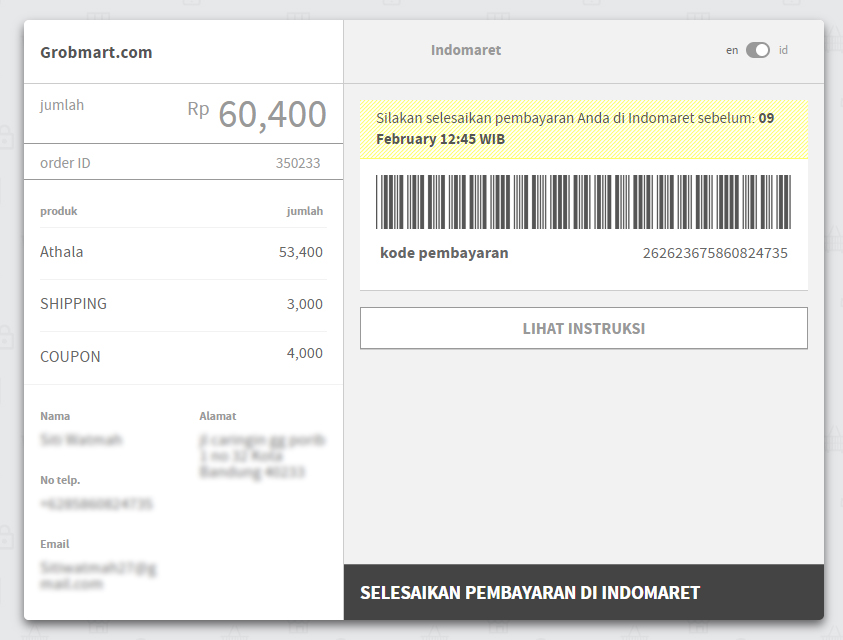The image size is (843, 640).
Task: Select the Athala product row name
Action: coord(61,252)
